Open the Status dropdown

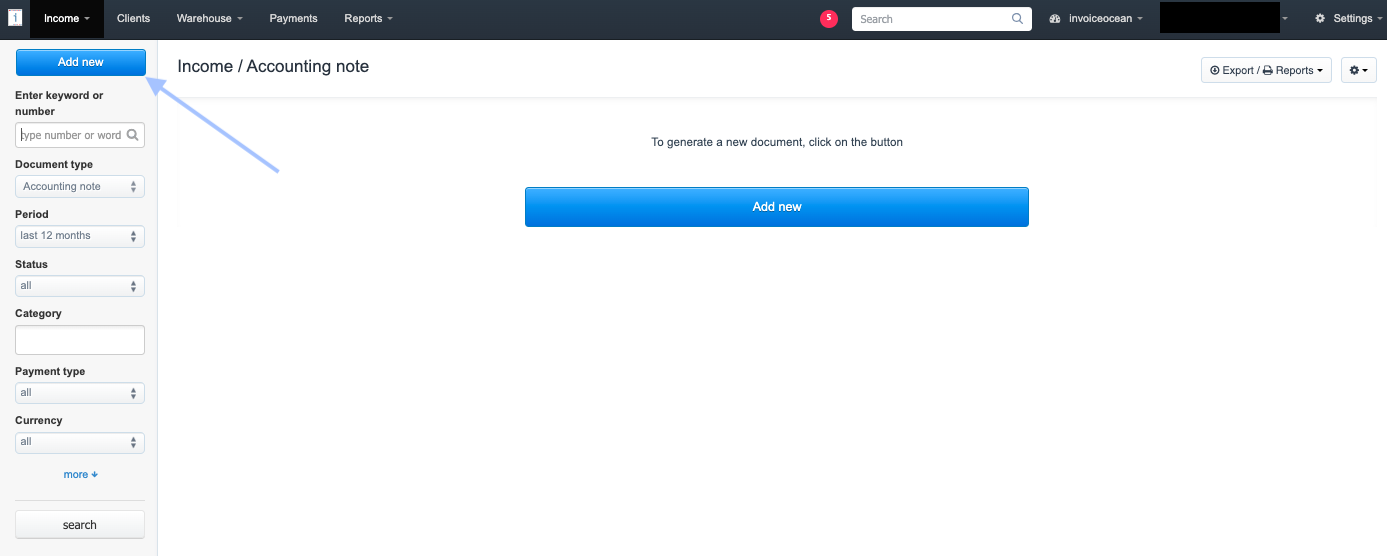click(80, 286)
